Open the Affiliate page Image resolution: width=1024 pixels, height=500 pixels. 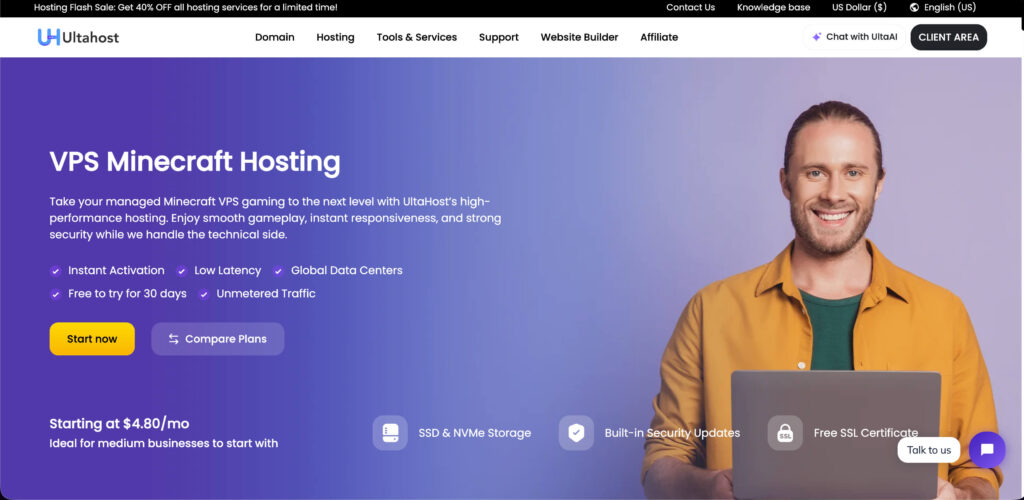pyautogui.click(x=659, y=37)
